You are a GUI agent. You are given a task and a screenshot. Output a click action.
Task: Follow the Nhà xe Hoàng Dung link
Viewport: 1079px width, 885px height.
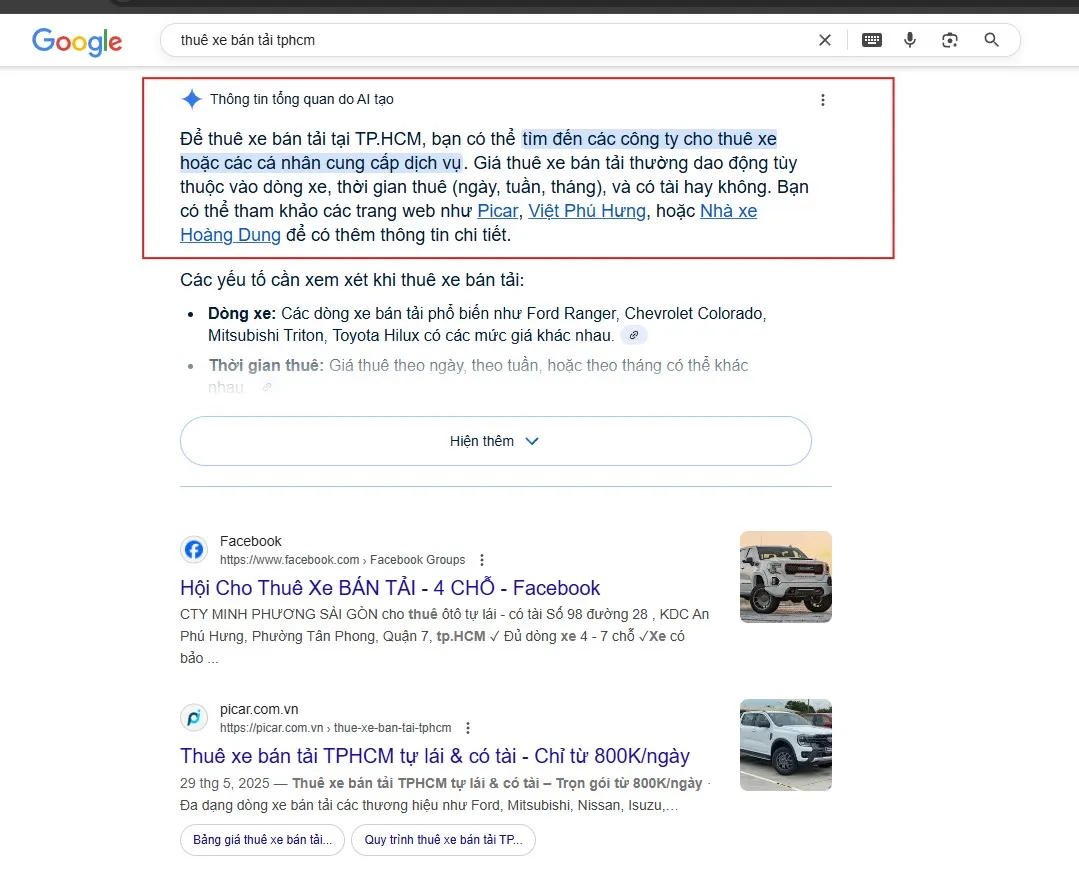pyautogui.click(x=728, y=211)
